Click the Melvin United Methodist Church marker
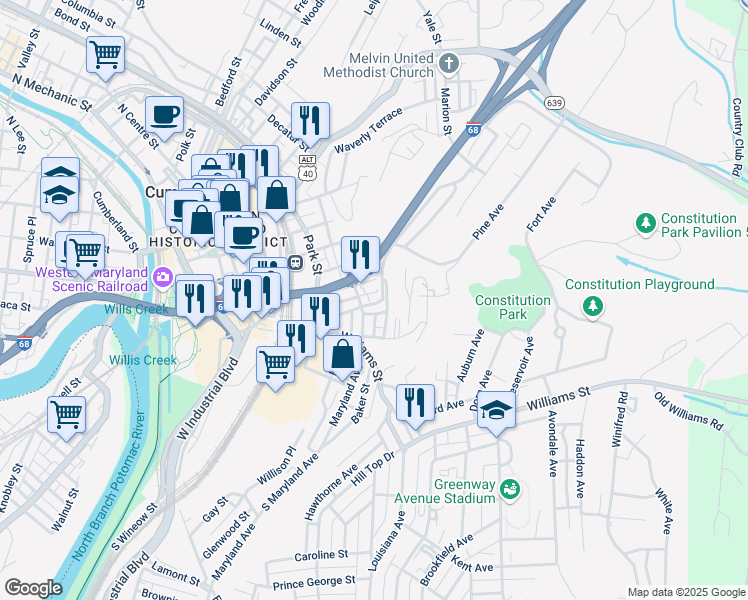 click(x=448, y=64)
